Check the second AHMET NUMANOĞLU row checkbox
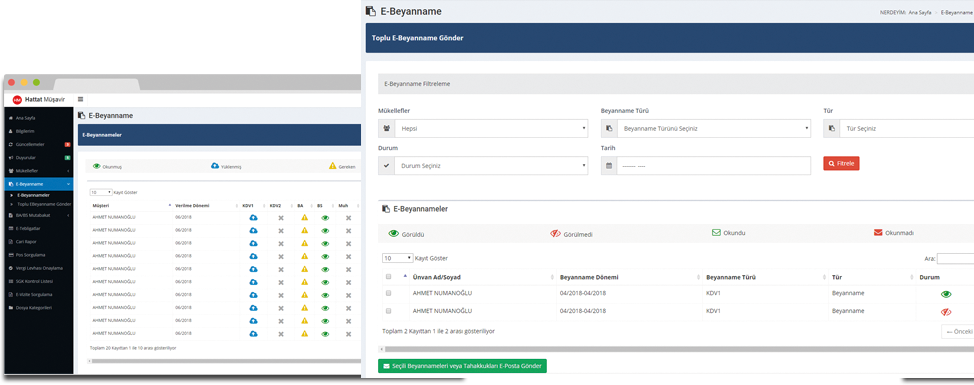 point(389,310)
